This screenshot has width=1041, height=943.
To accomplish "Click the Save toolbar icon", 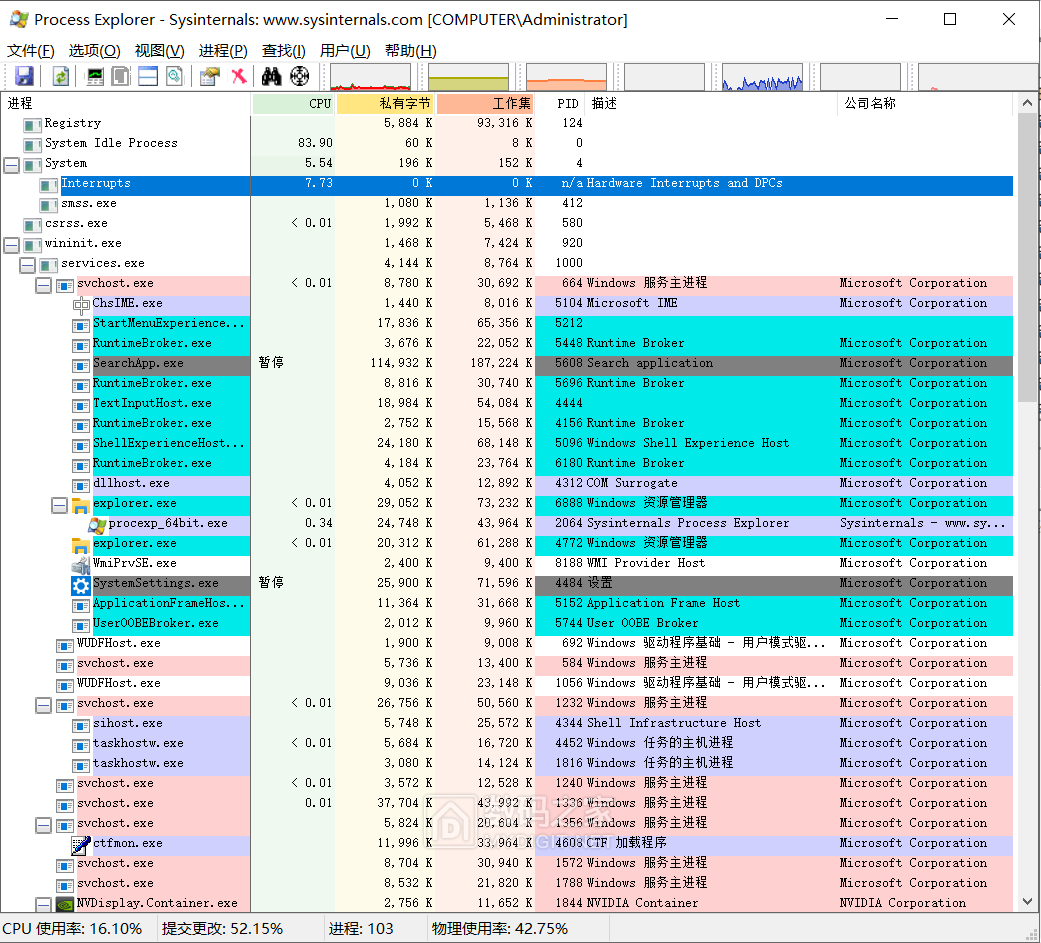I will pos(25,76).
